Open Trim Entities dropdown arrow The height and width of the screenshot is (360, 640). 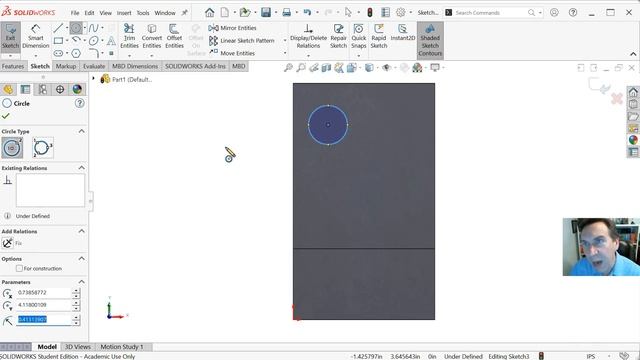[129, 56]
